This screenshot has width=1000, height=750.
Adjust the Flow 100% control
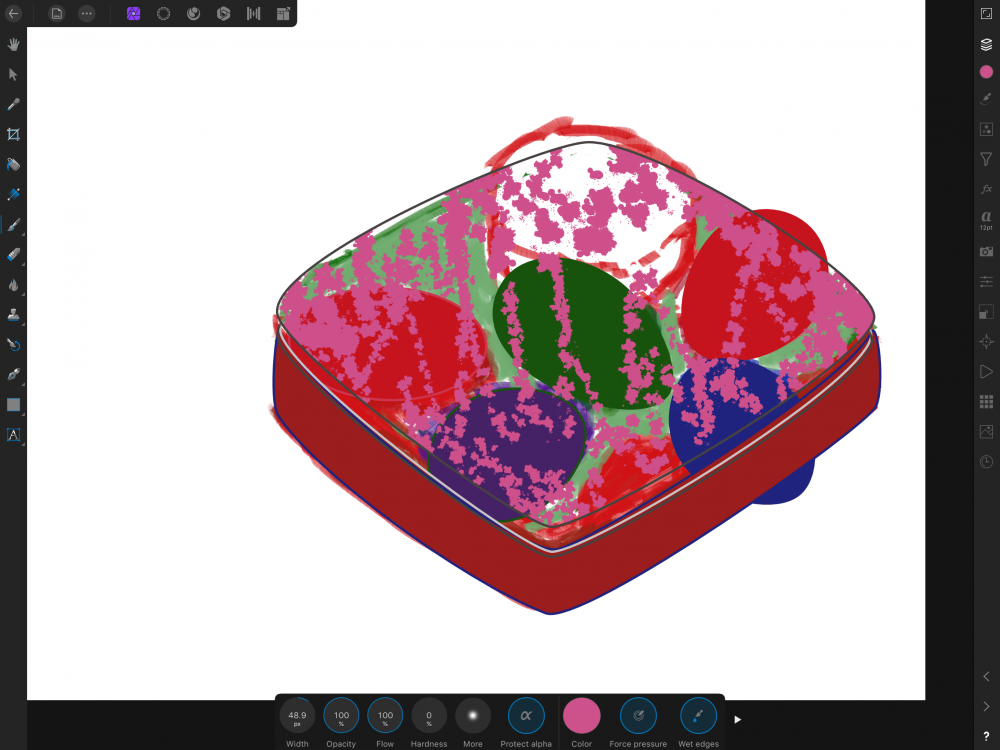point(385,716)
